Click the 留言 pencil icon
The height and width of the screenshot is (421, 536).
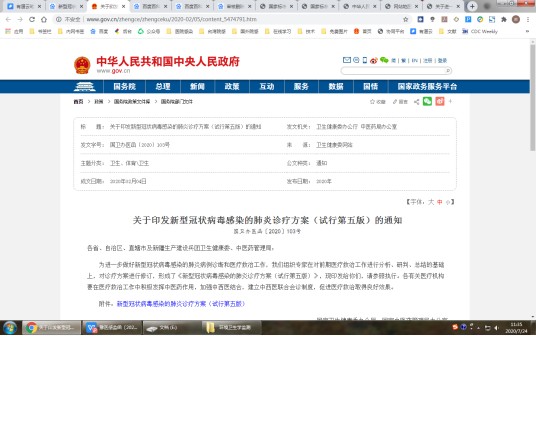pos(395,101)
